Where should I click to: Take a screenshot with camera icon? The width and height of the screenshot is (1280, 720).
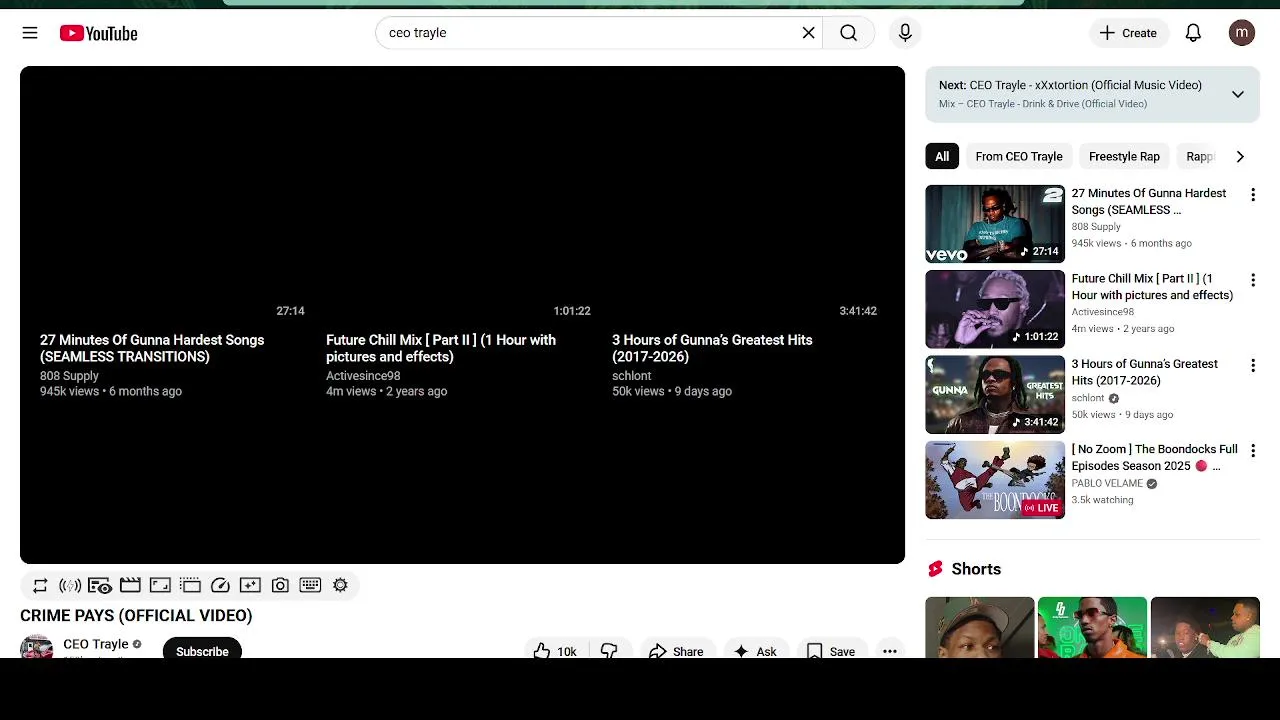pyautogui.click(x=280, y=585)
